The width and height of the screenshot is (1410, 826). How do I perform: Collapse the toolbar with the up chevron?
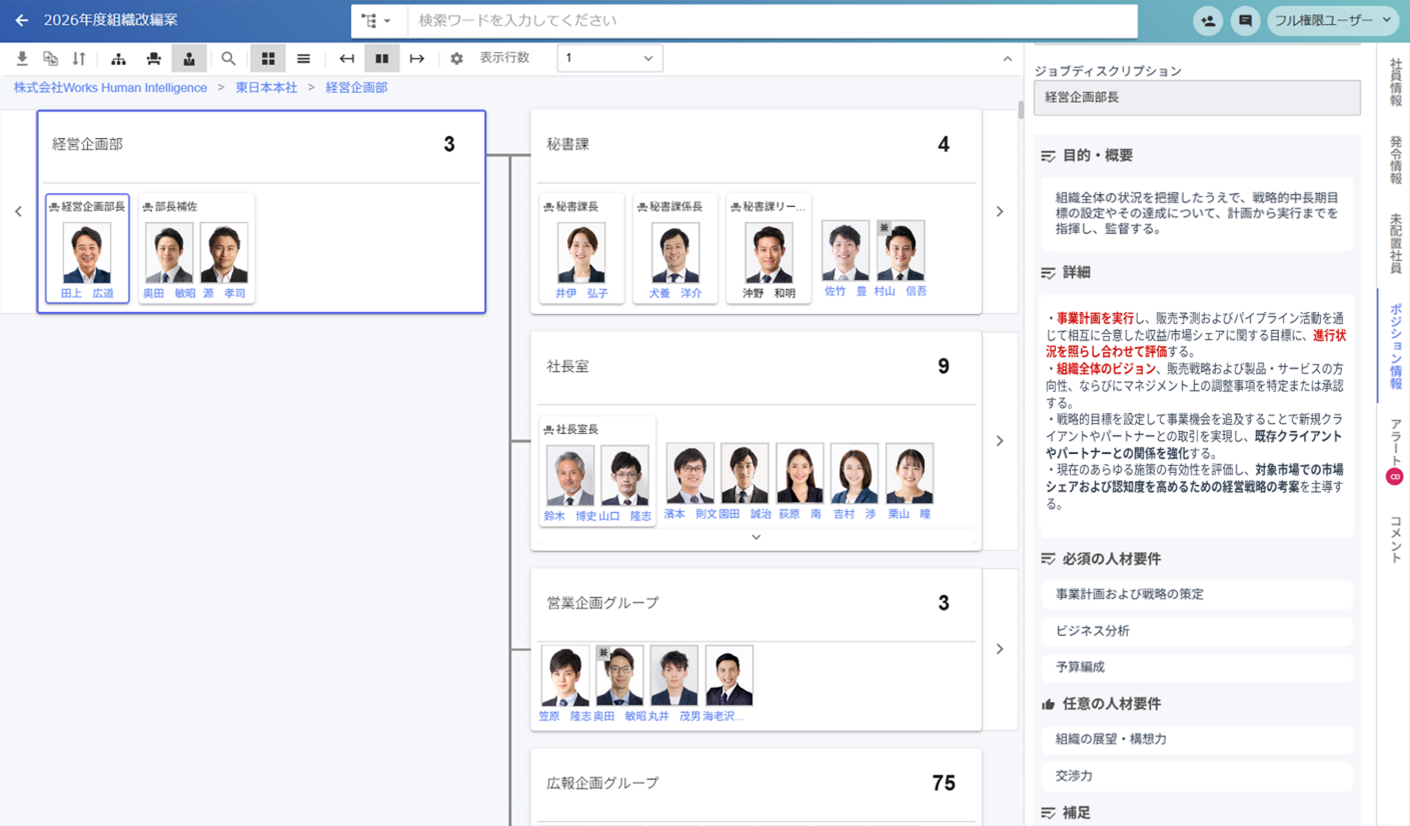1007,59
